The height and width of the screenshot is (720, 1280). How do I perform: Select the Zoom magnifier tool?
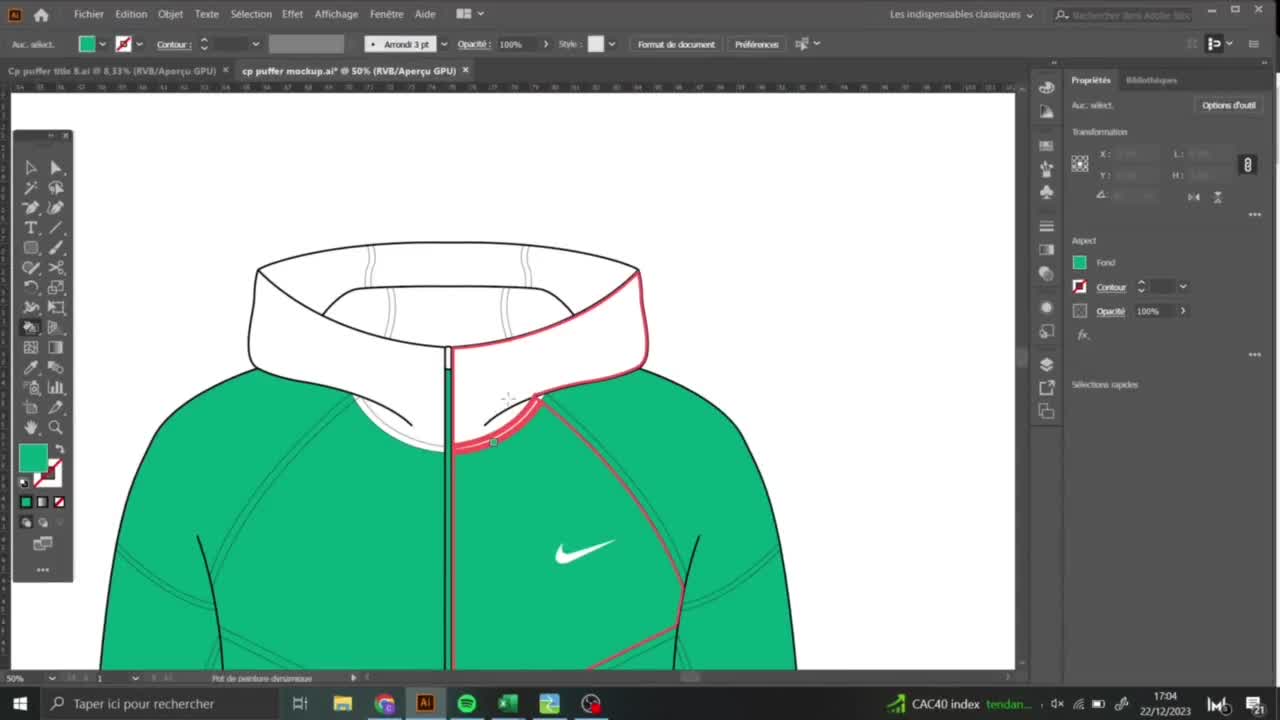pyautogui.click(x=55, y=428)
